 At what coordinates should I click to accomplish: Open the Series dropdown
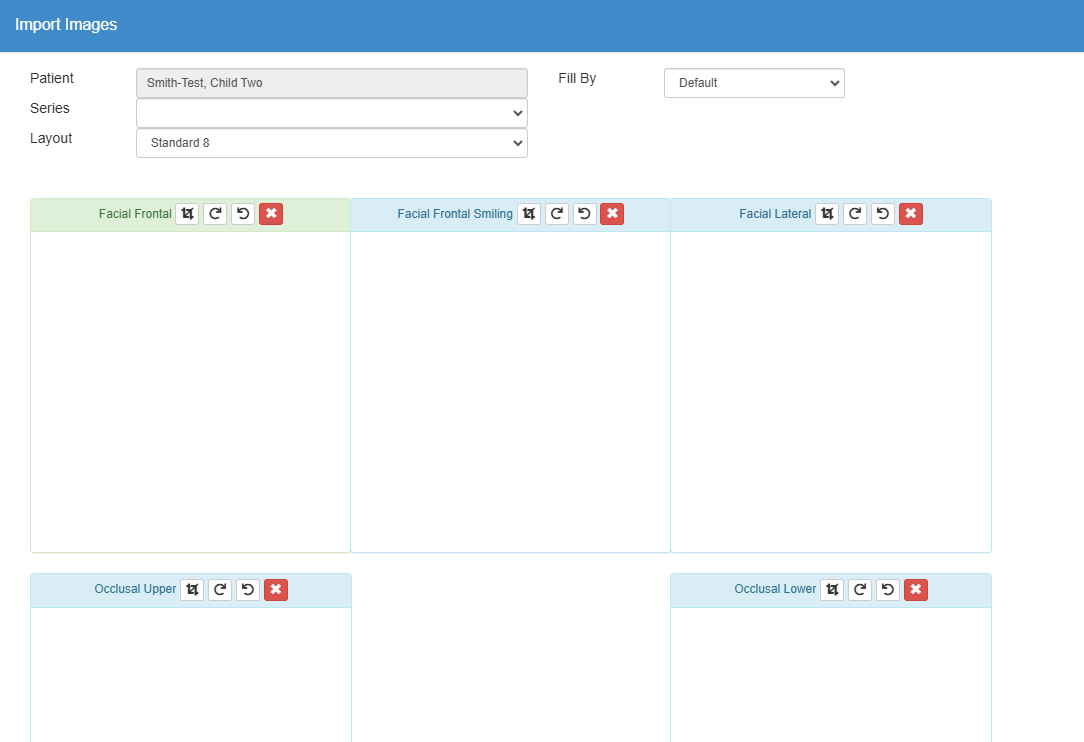click(x=332, y=113)
